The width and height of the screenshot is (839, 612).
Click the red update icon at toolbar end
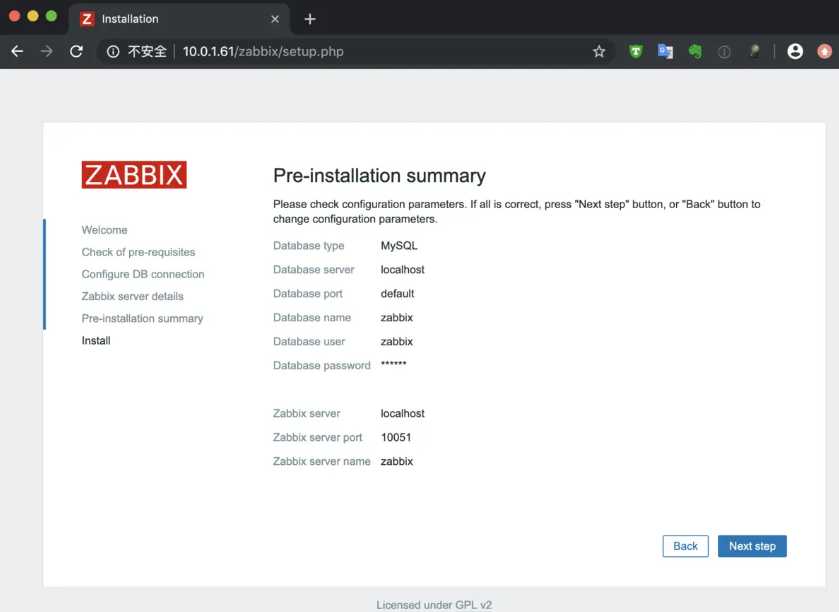(825, 51)
